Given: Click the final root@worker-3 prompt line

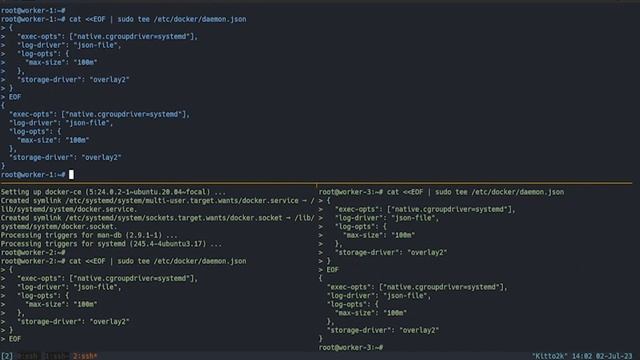Looking at the screenshot, I should click(x=351, y=347).
